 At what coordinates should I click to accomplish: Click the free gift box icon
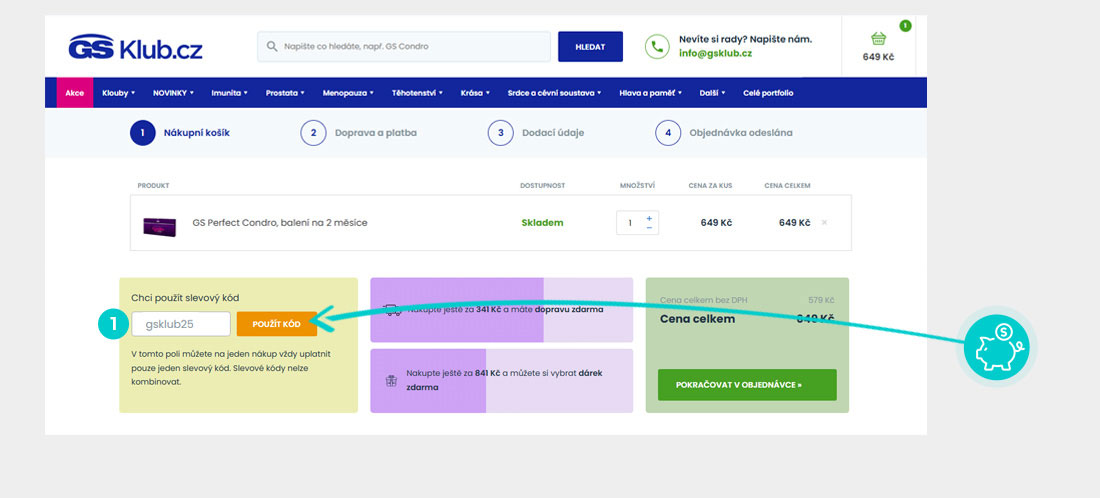(391, 380)
